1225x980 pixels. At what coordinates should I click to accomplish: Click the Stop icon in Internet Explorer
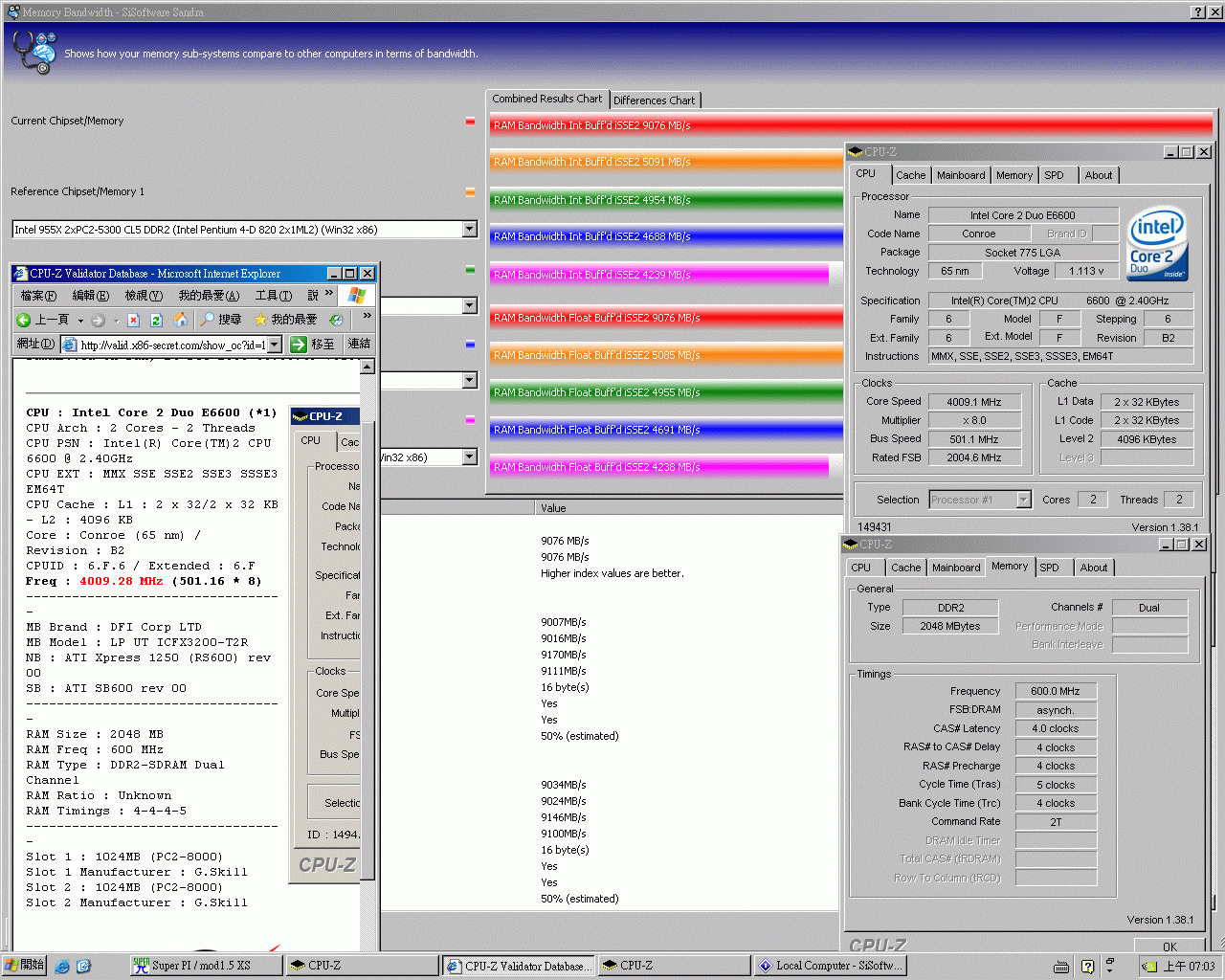point(134,320)
